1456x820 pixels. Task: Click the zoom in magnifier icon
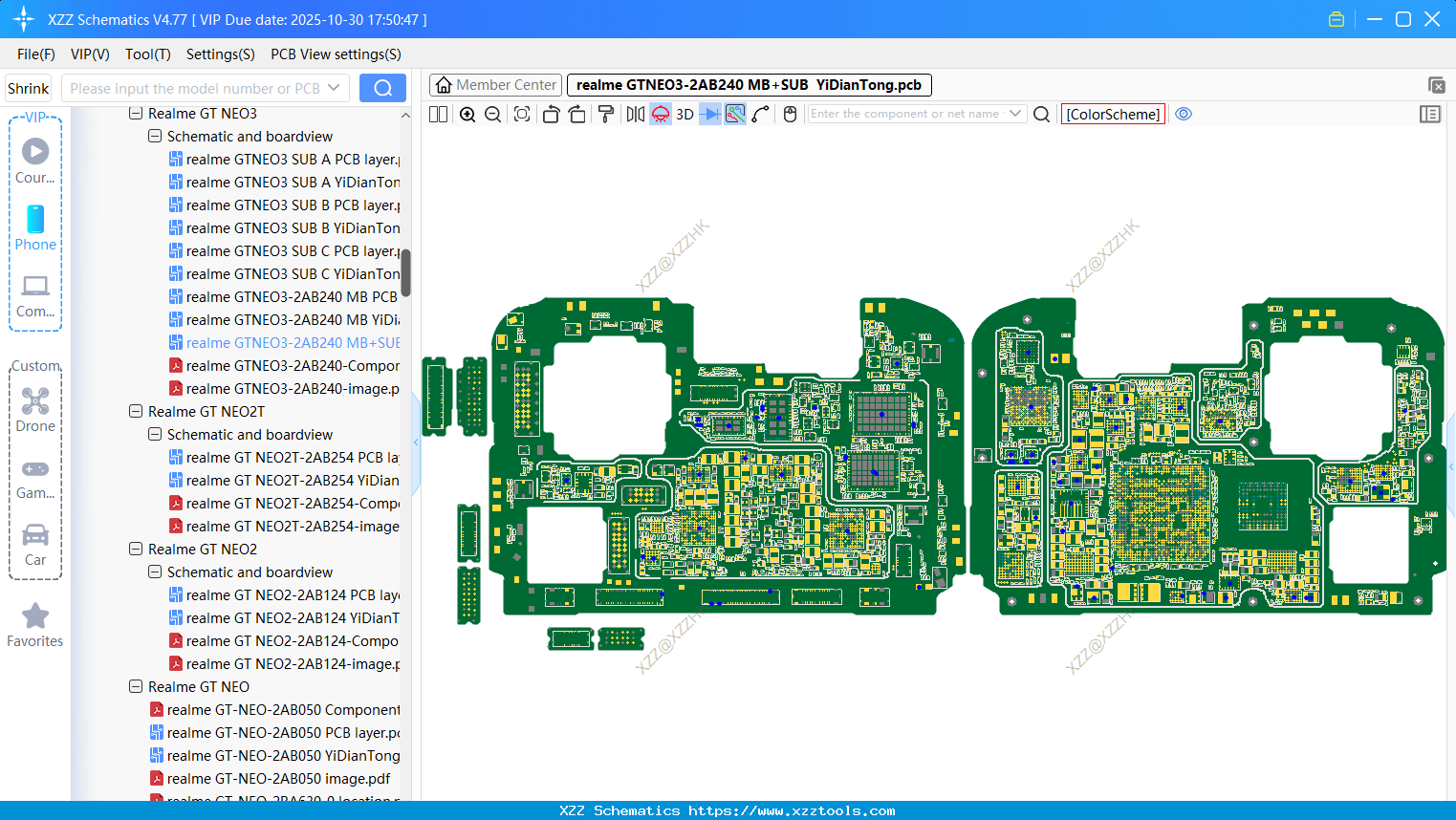467,115
